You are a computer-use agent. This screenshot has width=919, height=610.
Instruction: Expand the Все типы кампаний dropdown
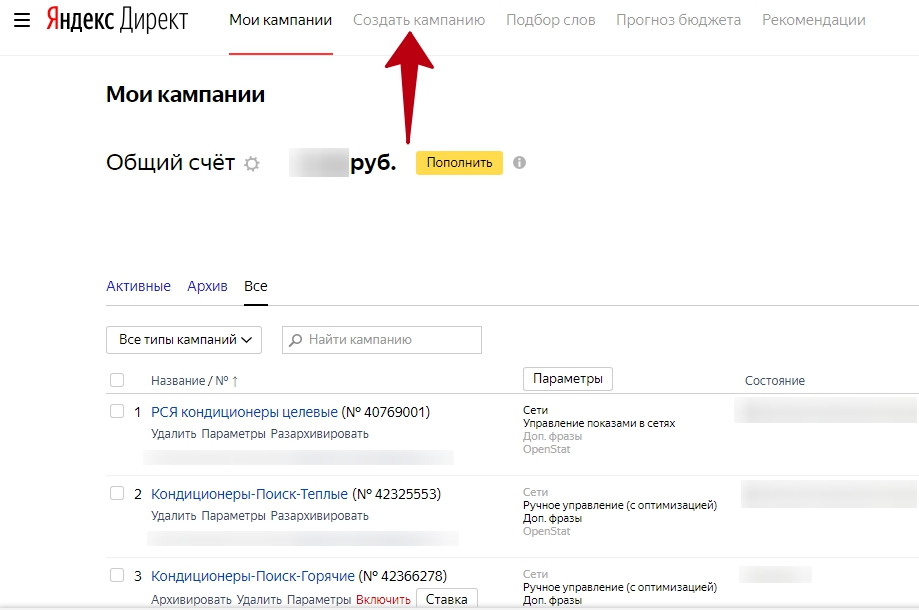184,340
